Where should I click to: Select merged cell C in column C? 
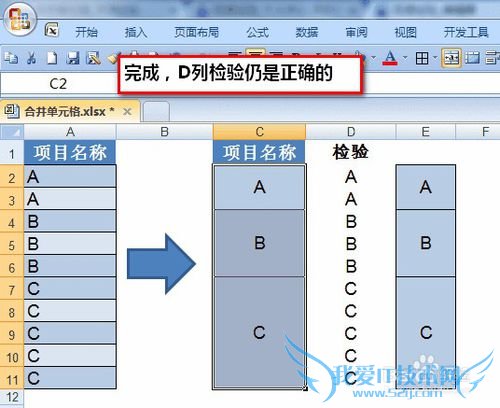259,333
